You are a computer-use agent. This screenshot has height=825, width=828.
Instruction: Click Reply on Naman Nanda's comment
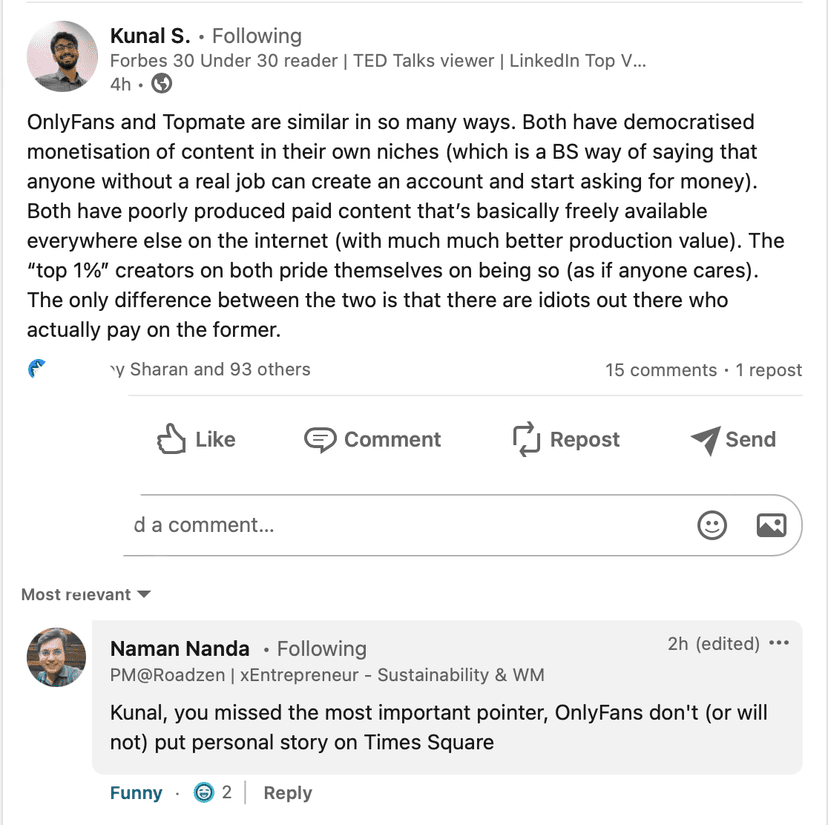[288, 793]
